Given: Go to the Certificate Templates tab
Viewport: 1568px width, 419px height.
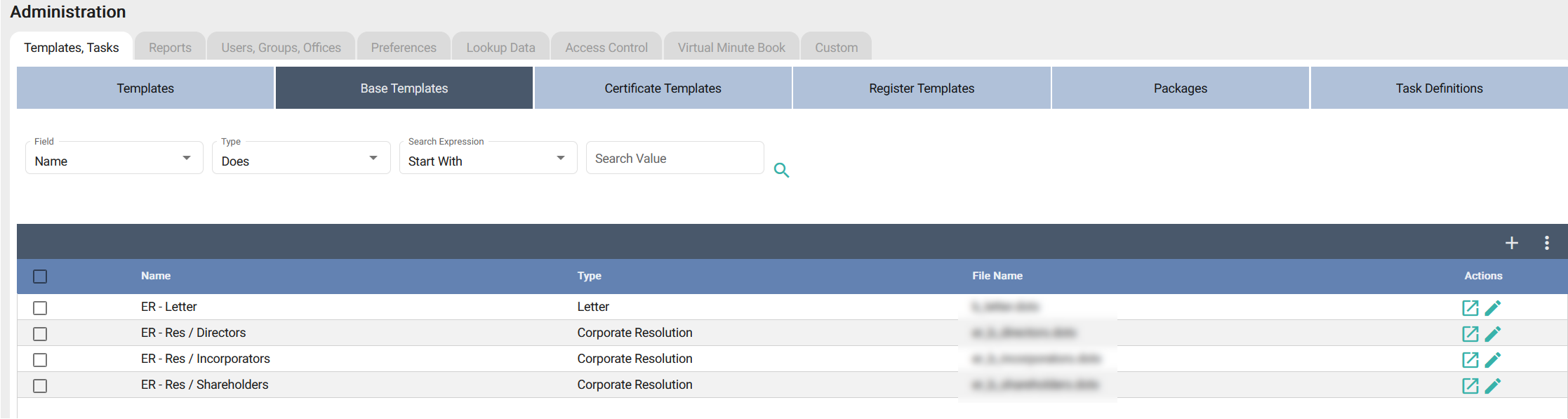Looking at the screenshot, I should pos(663,88).
